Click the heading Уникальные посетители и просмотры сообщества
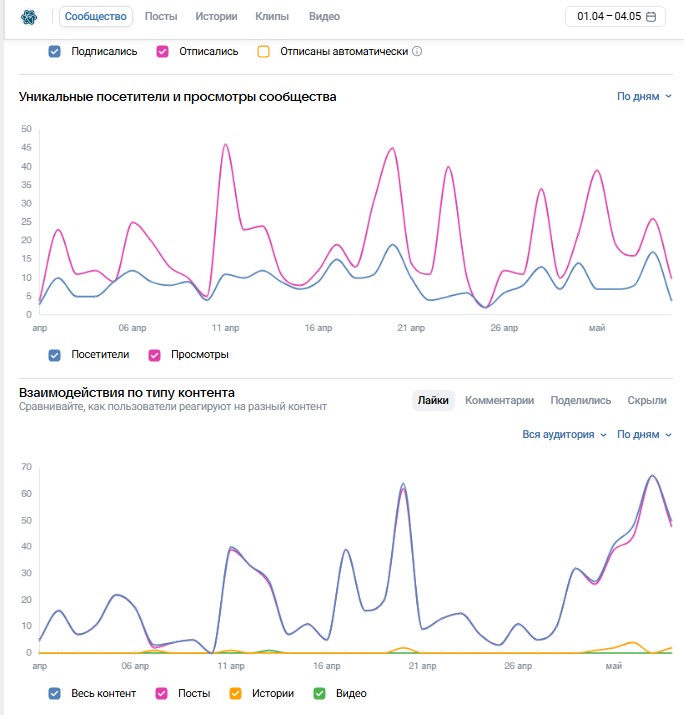684x715 pixels. pos(177,97)
